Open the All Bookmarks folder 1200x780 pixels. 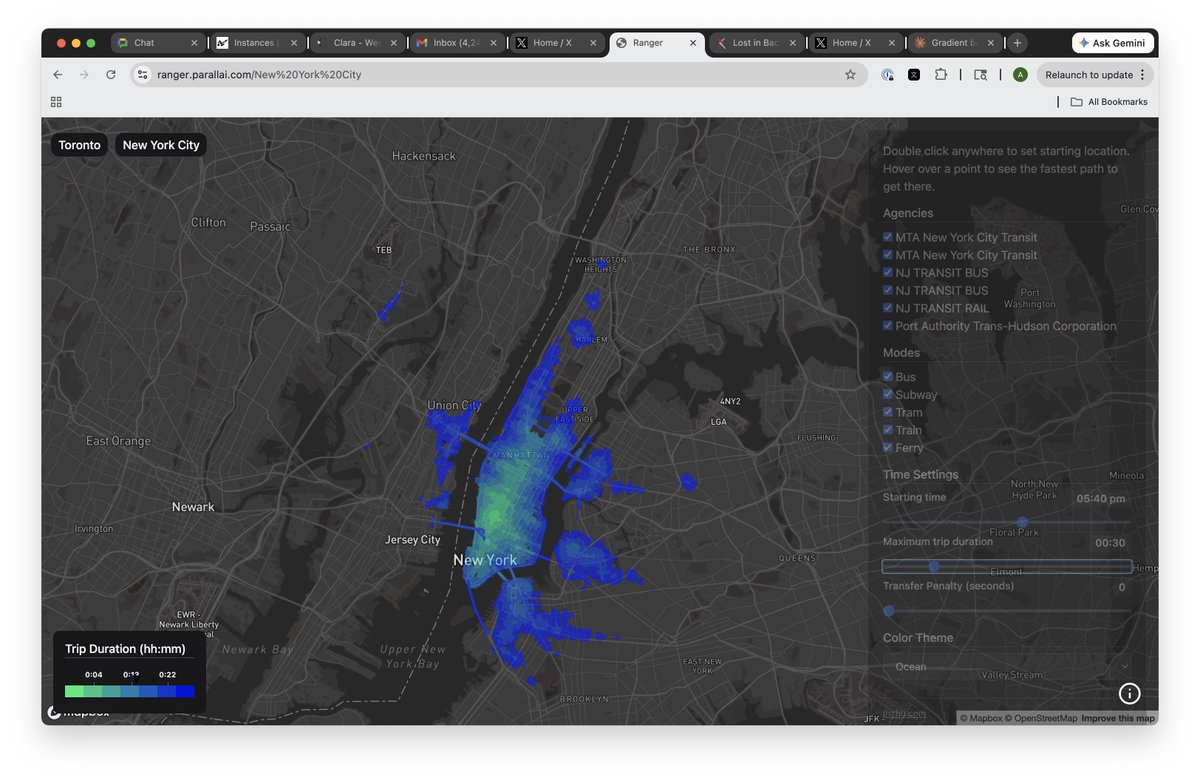click(1109, 102)
